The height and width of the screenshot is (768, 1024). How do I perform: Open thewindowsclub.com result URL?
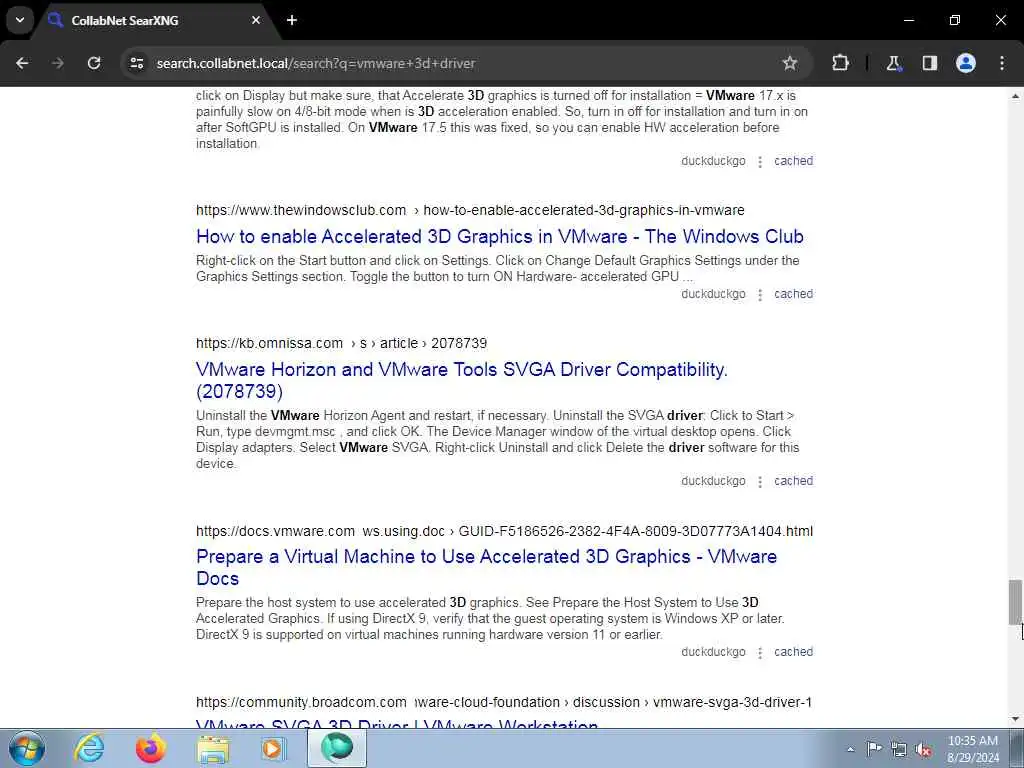[x=470, y=210]
